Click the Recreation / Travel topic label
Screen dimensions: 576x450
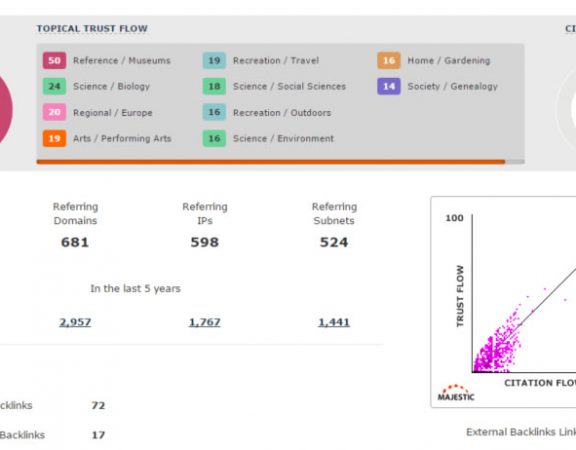coord(276,61)
